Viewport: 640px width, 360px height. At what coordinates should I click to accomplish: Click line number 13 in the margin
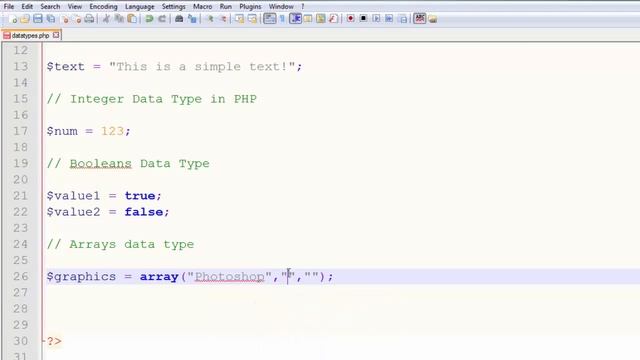pos(20,67)
